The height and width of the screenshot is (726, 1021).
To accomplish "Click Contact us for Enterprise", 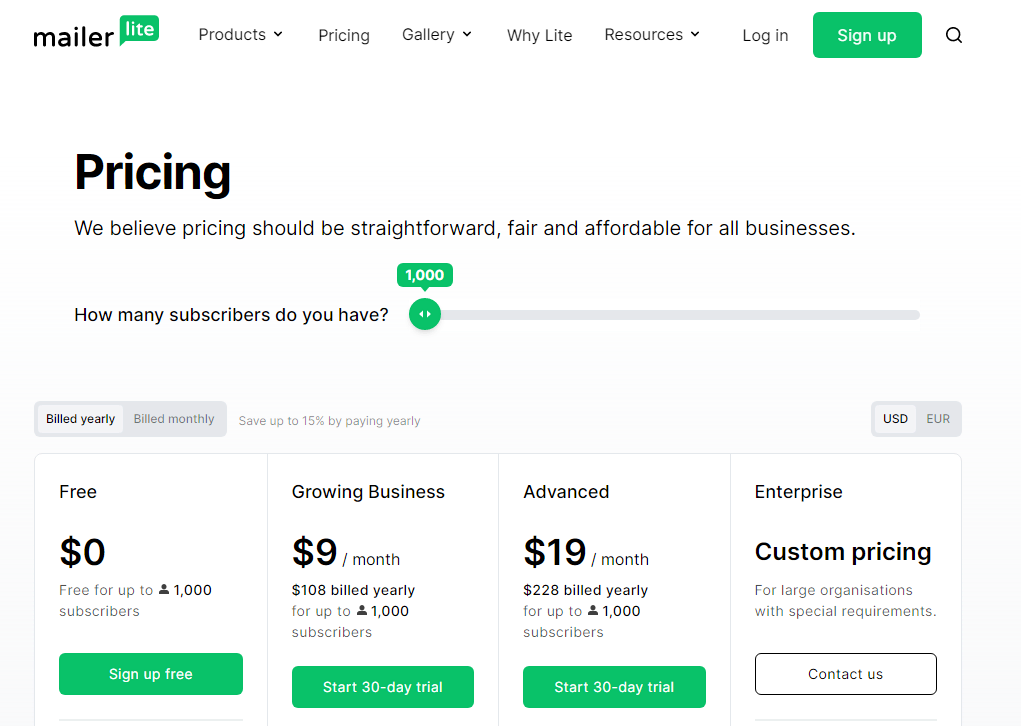I will point(845,674).
